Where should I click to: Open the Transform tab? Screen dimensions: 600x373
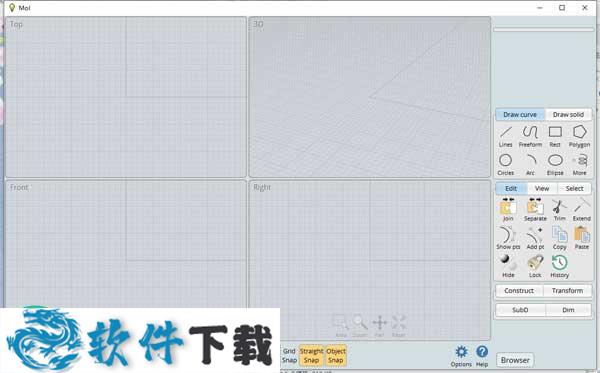click(x=567, y=291)
